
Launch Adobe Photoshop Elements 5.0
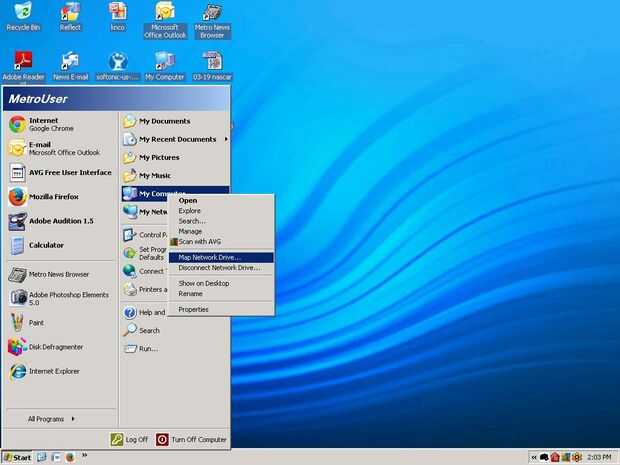[x=62, y=299]
